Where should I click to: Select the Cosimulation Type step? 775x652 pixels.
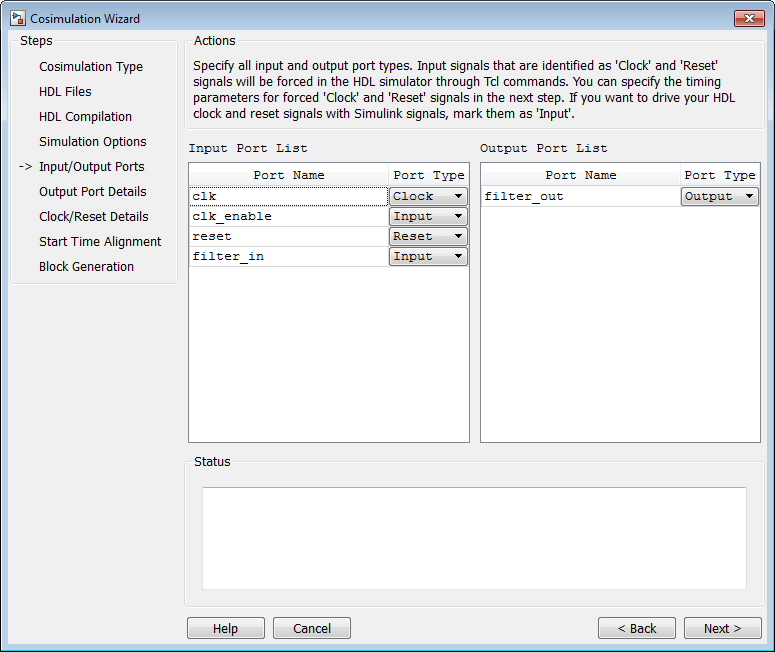[x=91, y=67]
